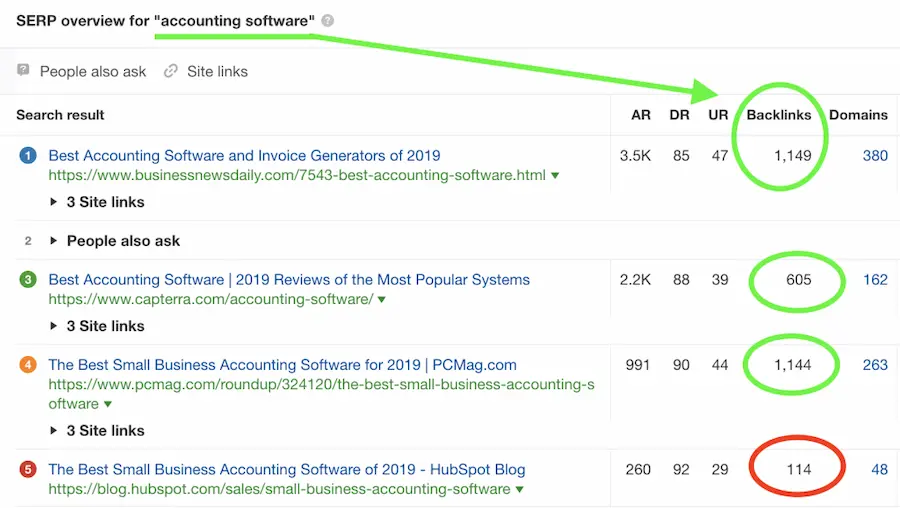The image size is (900, 508).
Task: Click the orange position 4 badge
Action: [28, 366]
